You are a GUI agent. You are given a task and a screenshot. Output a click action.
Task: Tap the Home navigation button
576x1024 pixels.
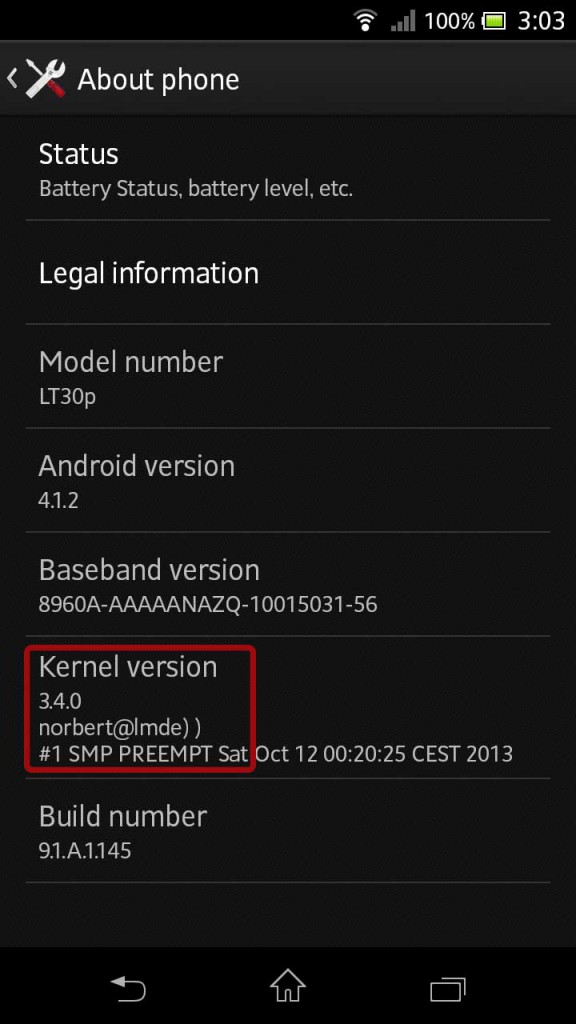(x=288, y=985)
